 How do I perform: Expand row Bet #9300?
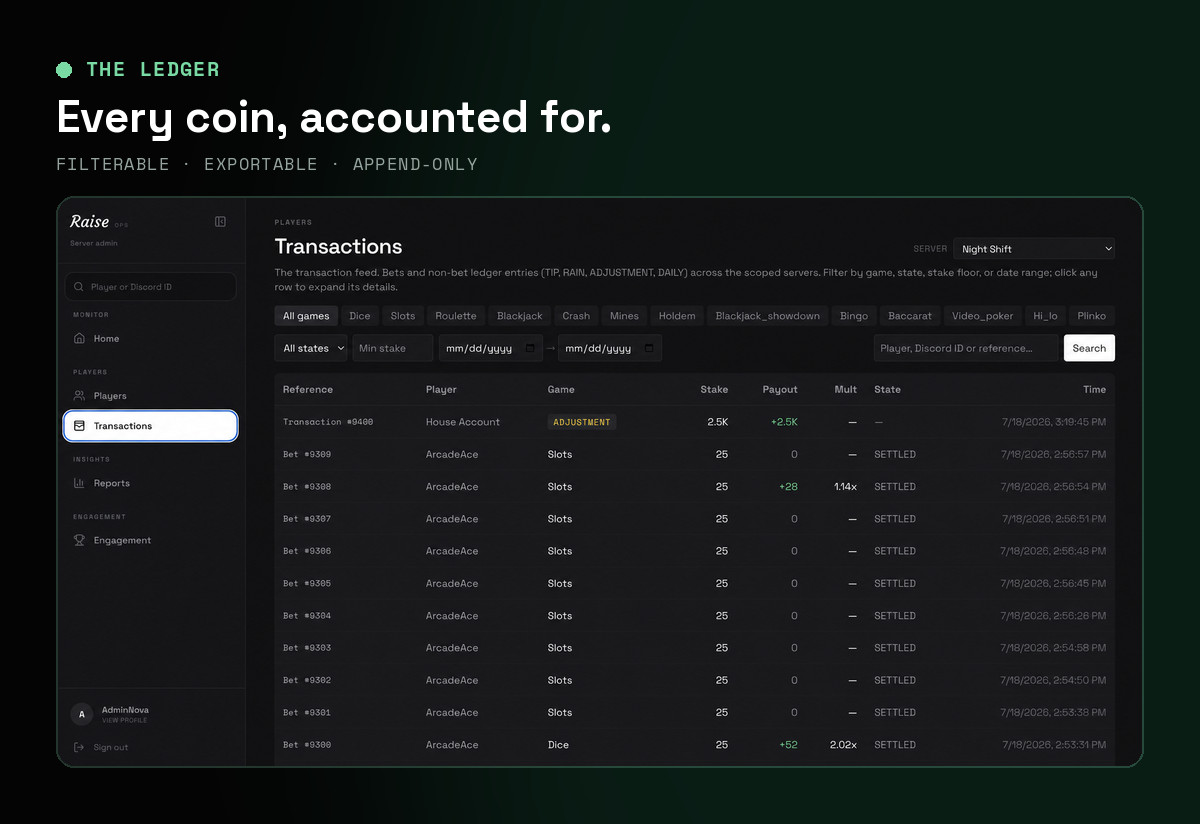tap(694, 745)
